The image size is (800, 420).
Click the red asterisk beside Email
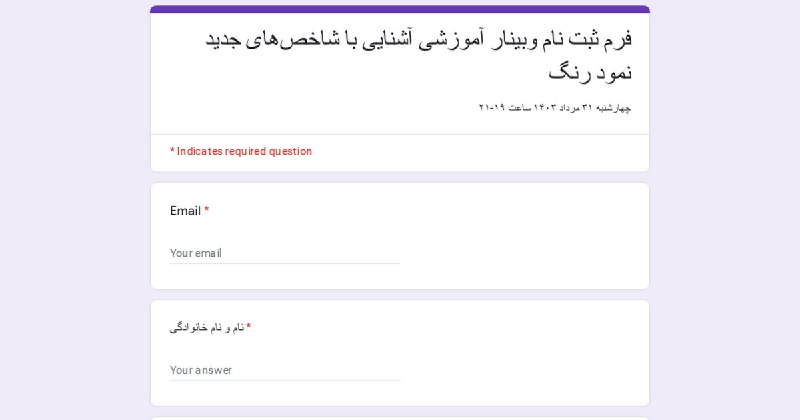click(207, 210)
